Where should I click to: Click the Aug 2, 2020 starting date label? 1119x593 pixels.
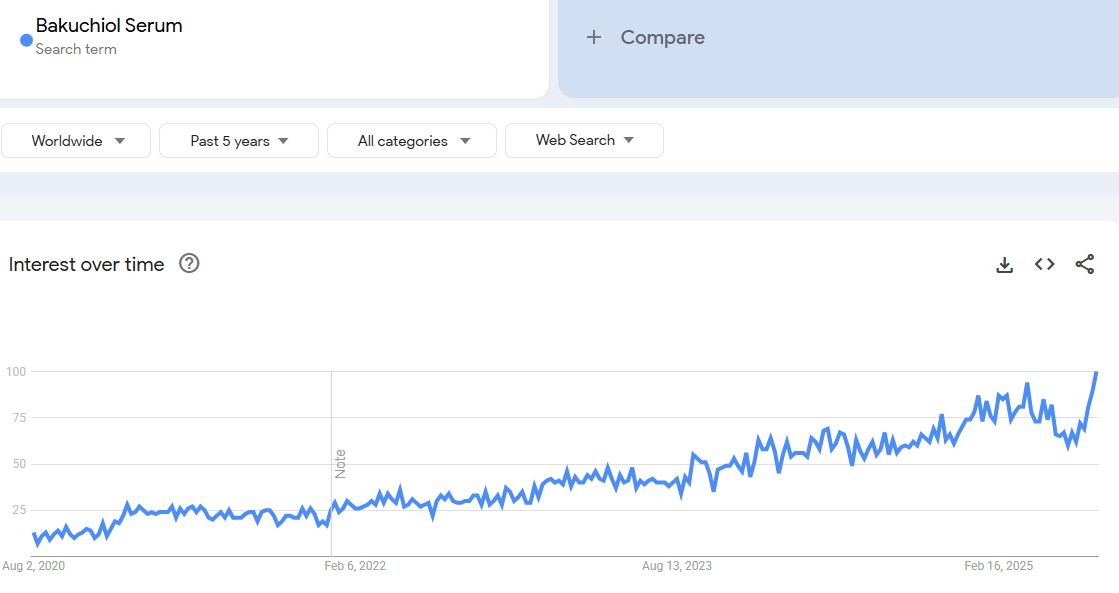[x=33, y=566]
